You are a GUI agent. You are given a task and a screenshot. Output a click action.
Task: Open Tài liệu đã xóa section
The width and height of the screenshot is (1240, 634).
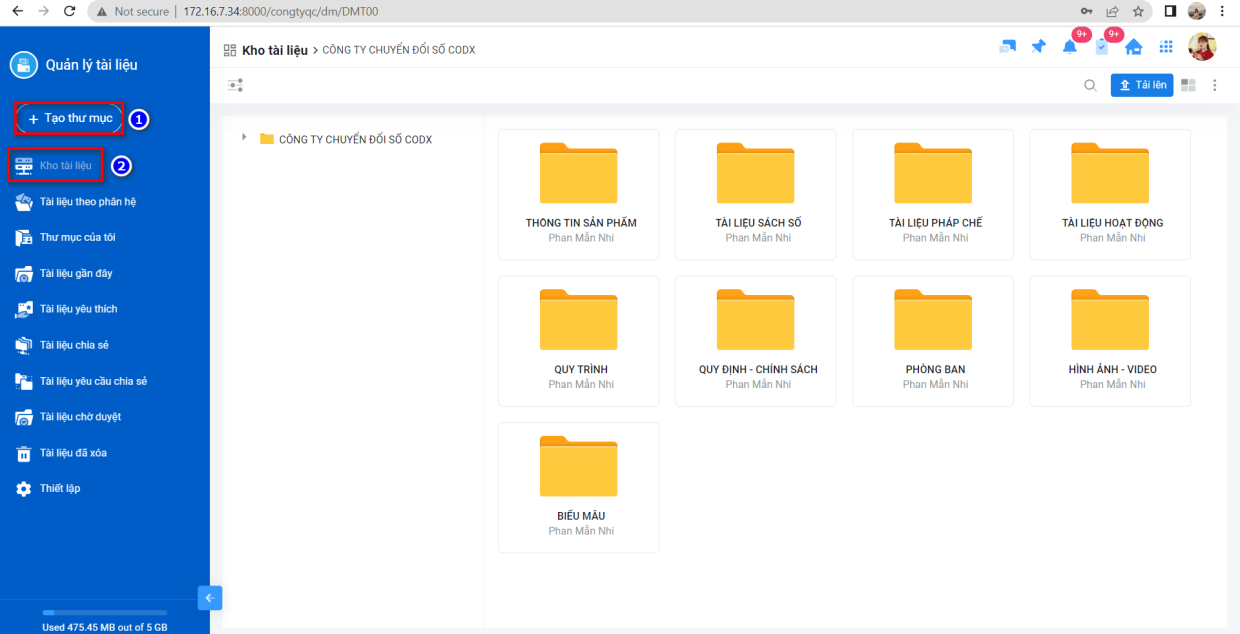click(72, 453)
